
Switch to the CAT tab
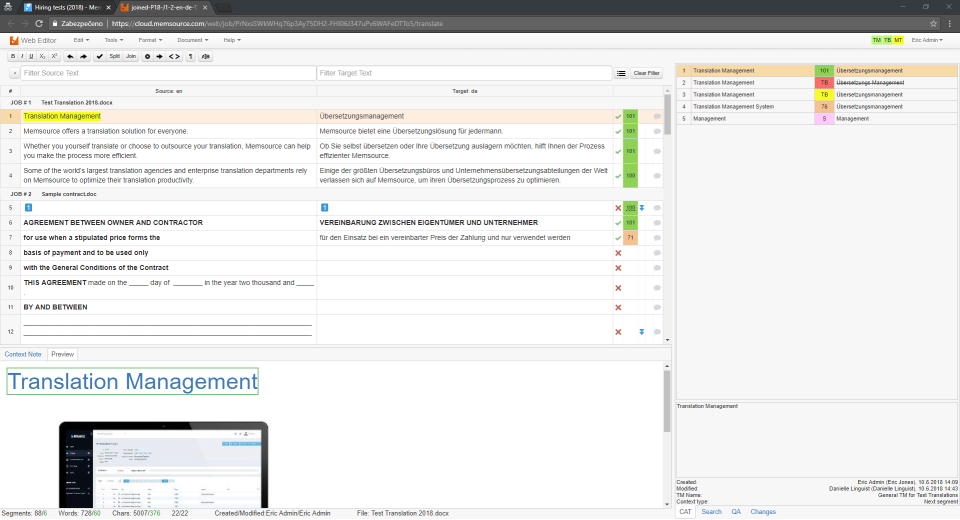[x=685, y=512]
